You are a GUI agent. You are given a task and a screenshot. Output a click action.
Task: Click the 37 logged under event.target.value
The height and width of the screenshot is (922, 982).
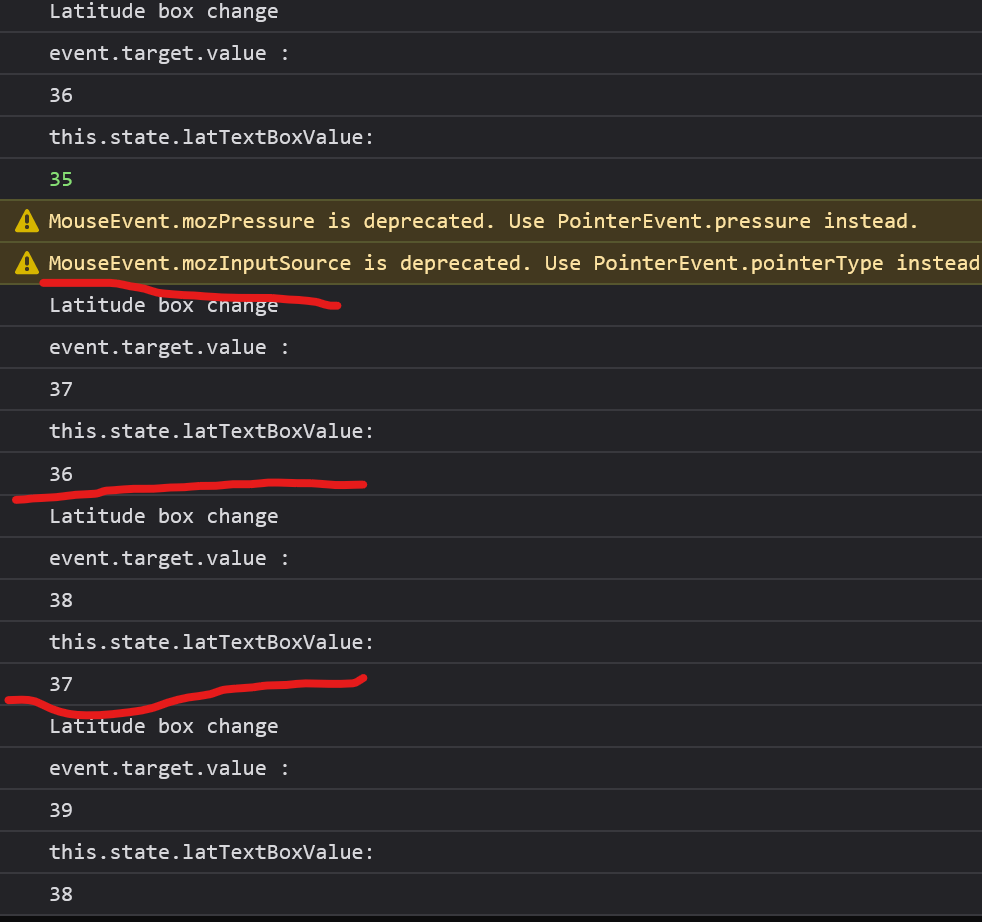tap(61, 389)
